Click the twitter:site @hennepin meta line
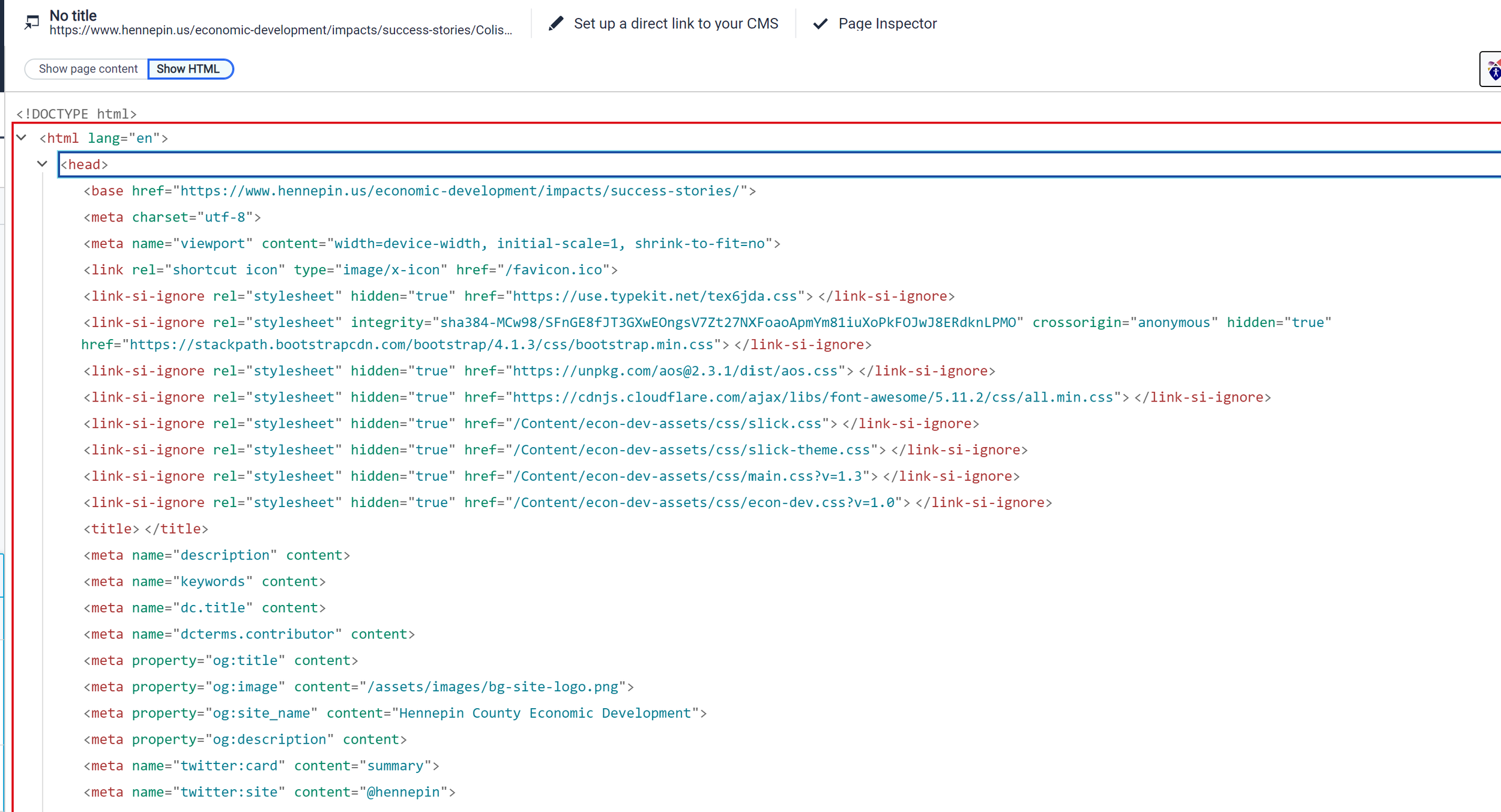The height and width of the screenshot is (812, 1501). 269,792
